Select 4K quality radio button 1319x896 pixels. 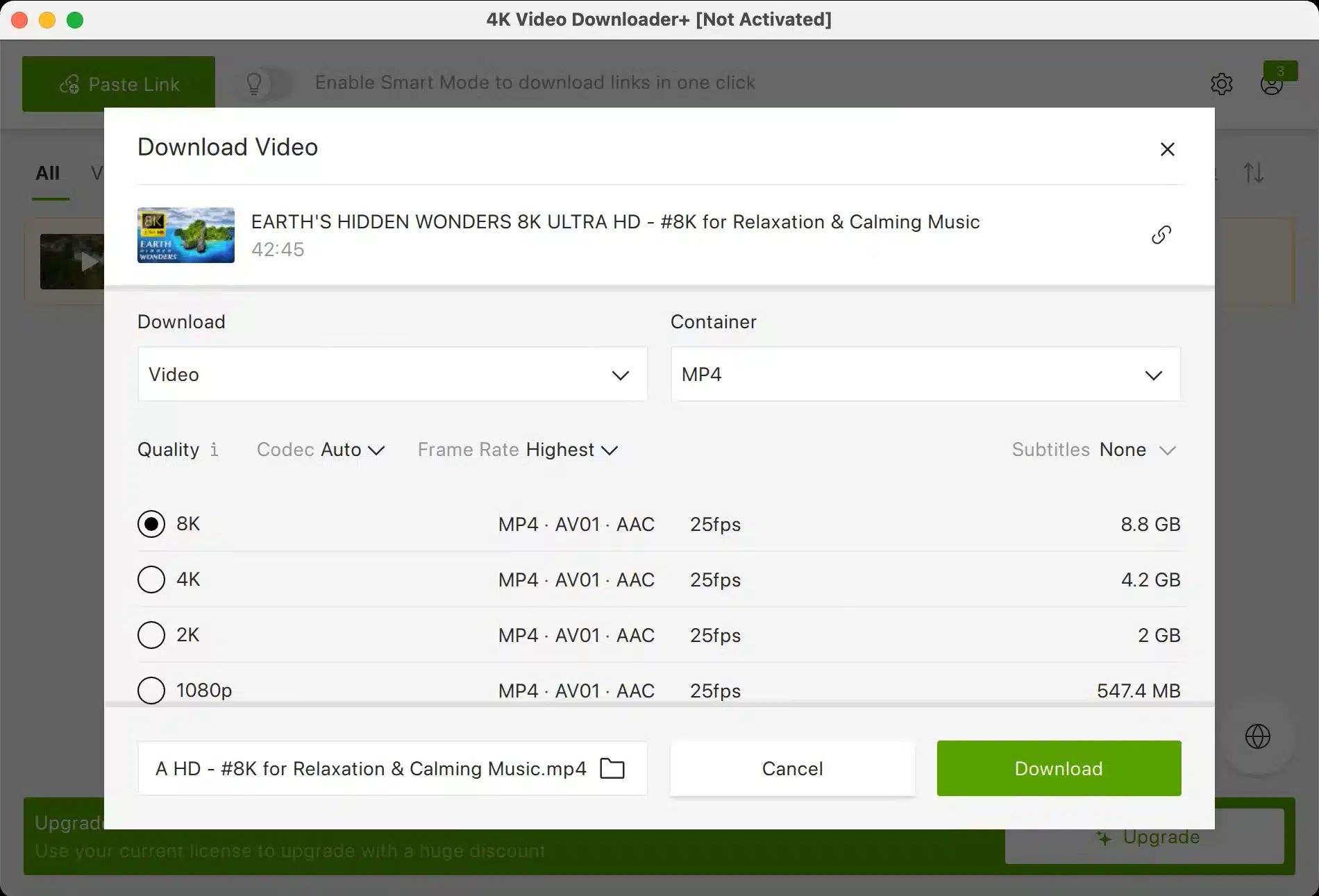151,580
